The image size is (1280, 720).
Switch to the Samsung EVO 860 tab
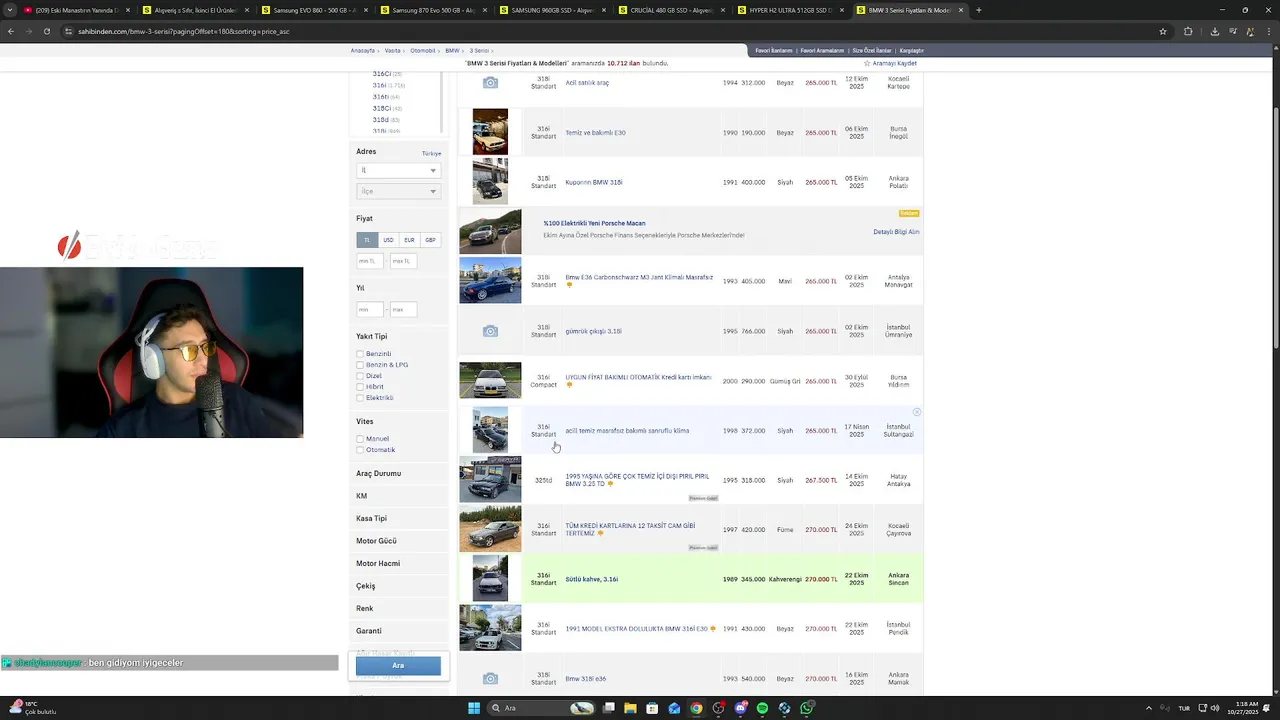tap(314, 10)
